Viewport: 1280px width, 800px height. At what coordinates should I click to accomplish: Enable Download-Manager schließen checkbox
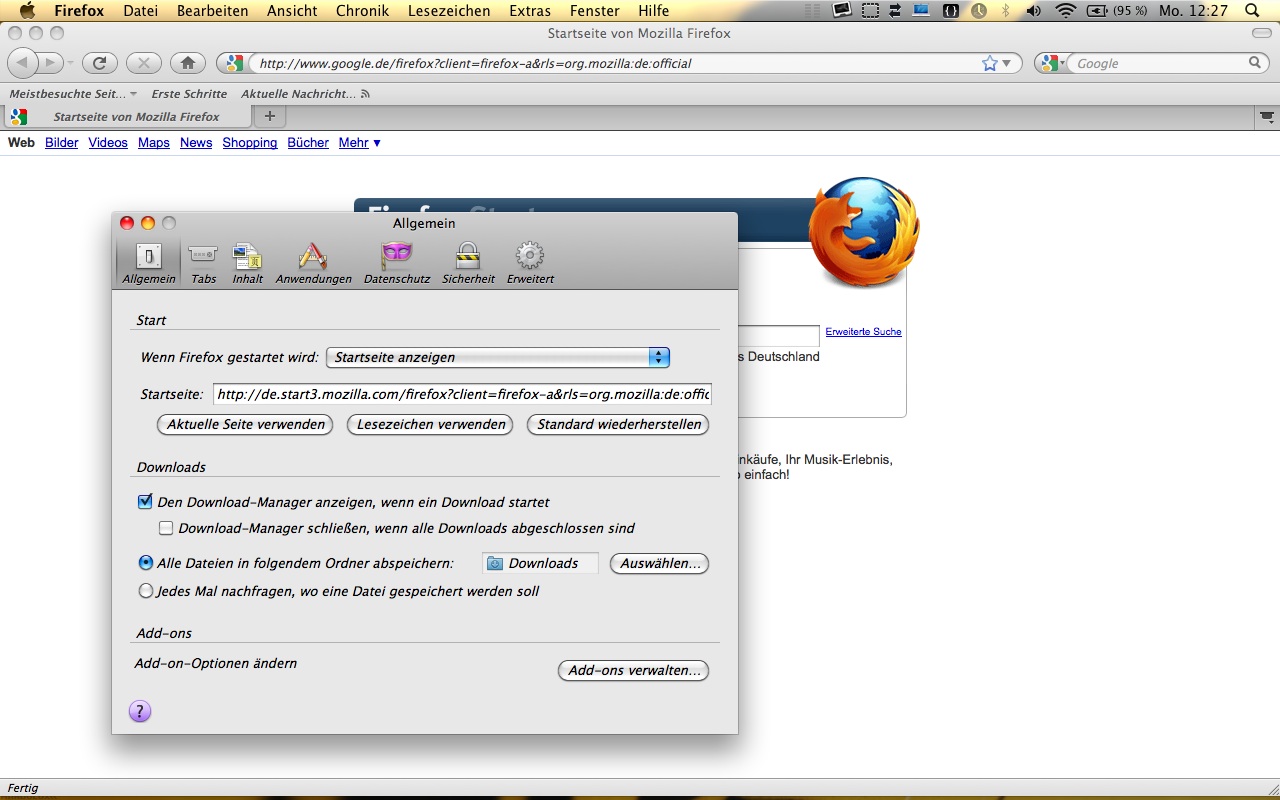tap(166, 528)
